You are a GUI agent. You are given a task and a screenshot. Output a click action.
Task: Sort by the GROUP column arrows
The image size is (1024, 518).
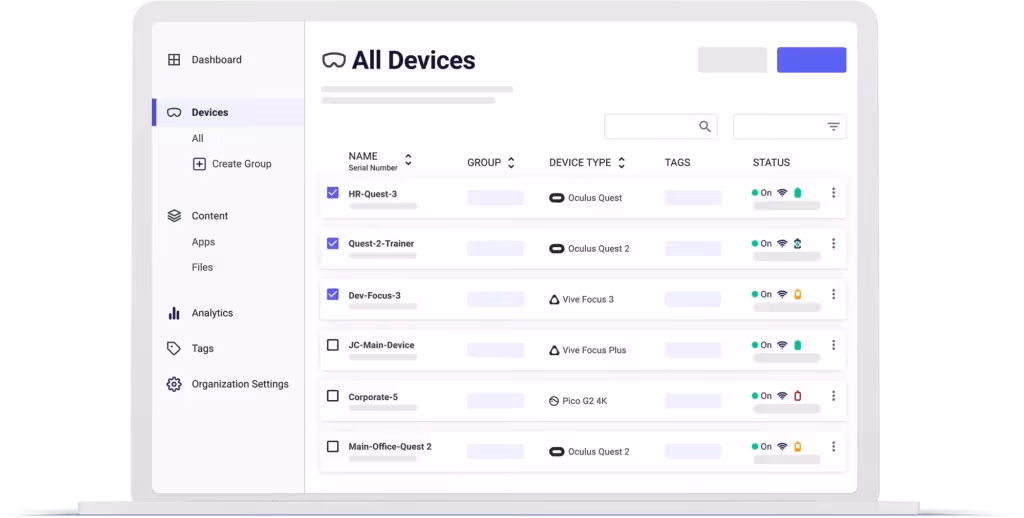coord(511,163)
